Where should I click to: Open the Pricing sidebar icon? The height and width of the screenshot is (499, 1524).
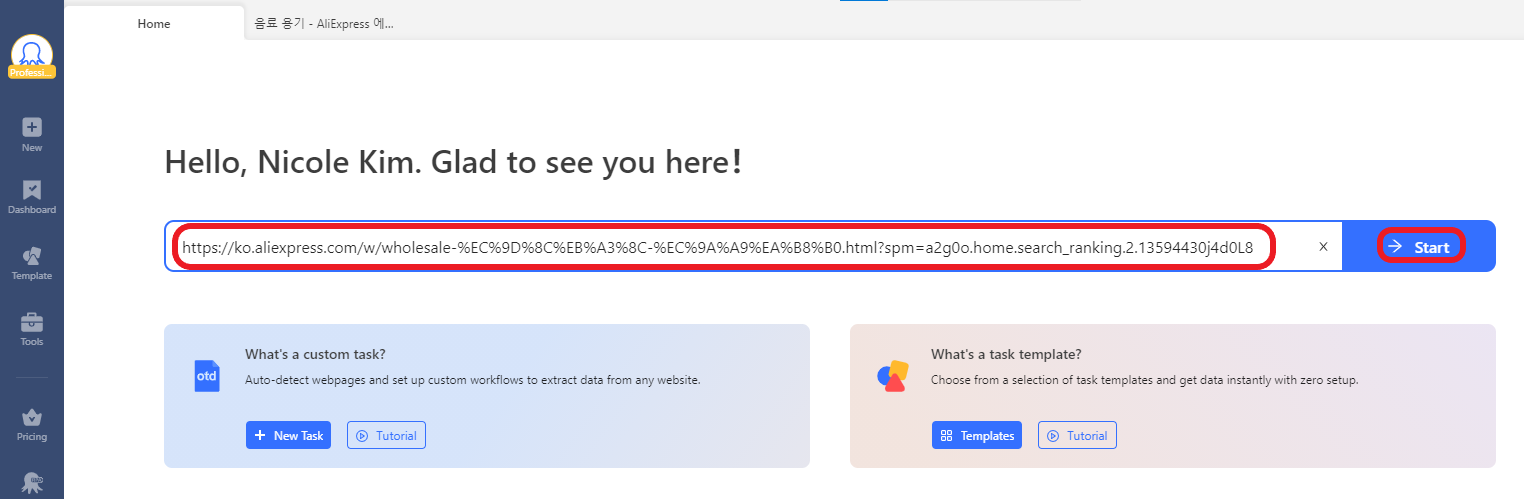pyautogui.click(x=32, y=418)
